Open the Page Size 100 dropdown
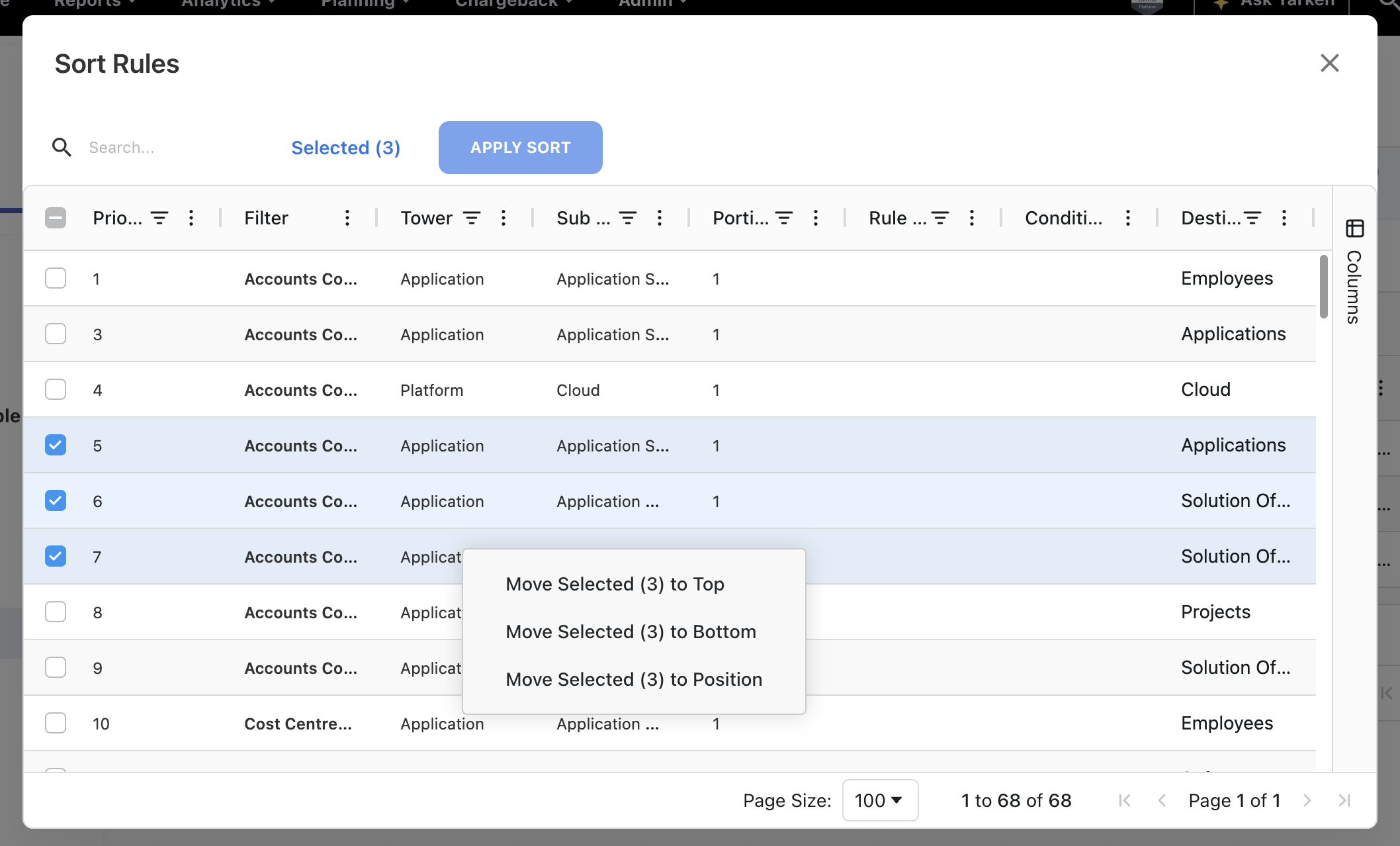Image resolution: width=1400 pixels, height=846 pixels. tap(879, 800)
